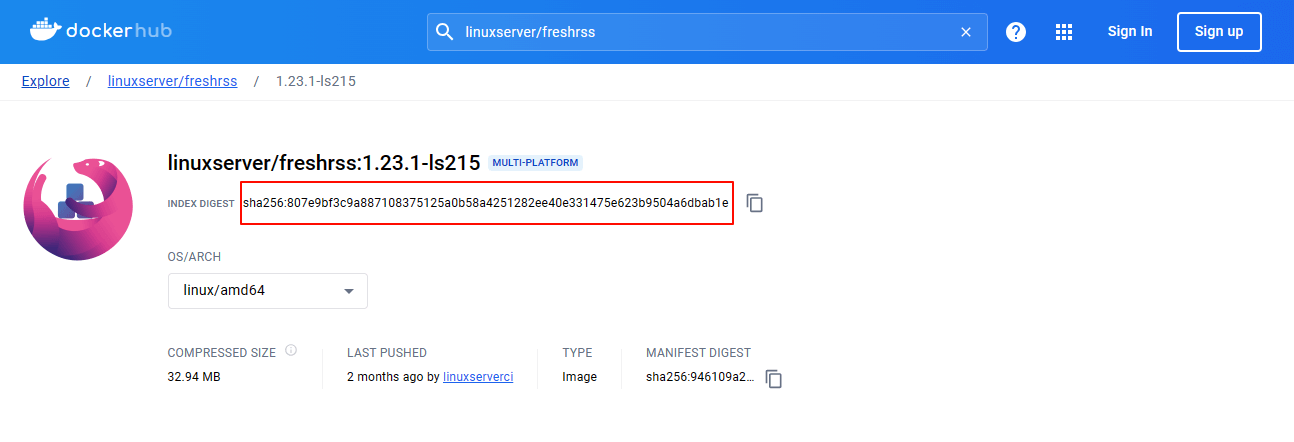Viewport: 1294px width, 442px height.
Task: Copy the index digest hash
Action: [x=755, y=203]
